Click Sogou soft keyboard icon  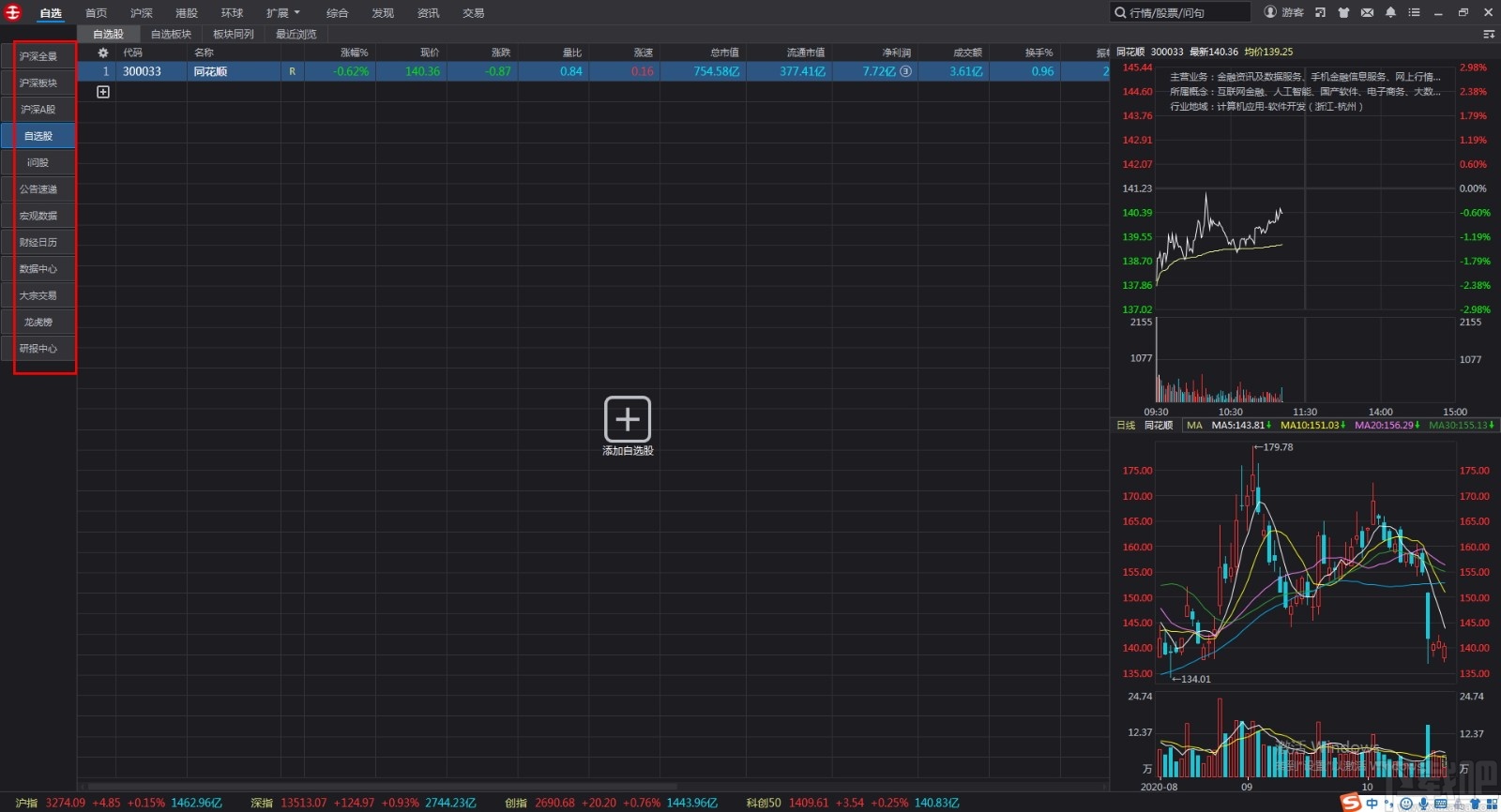point(1441,804)
